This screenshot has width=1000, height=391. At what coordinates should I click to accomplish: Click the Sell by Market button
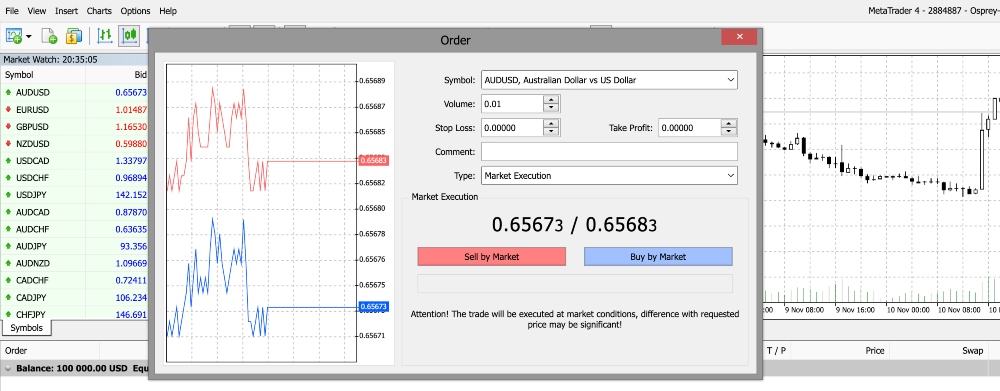[x=492, y=256]
